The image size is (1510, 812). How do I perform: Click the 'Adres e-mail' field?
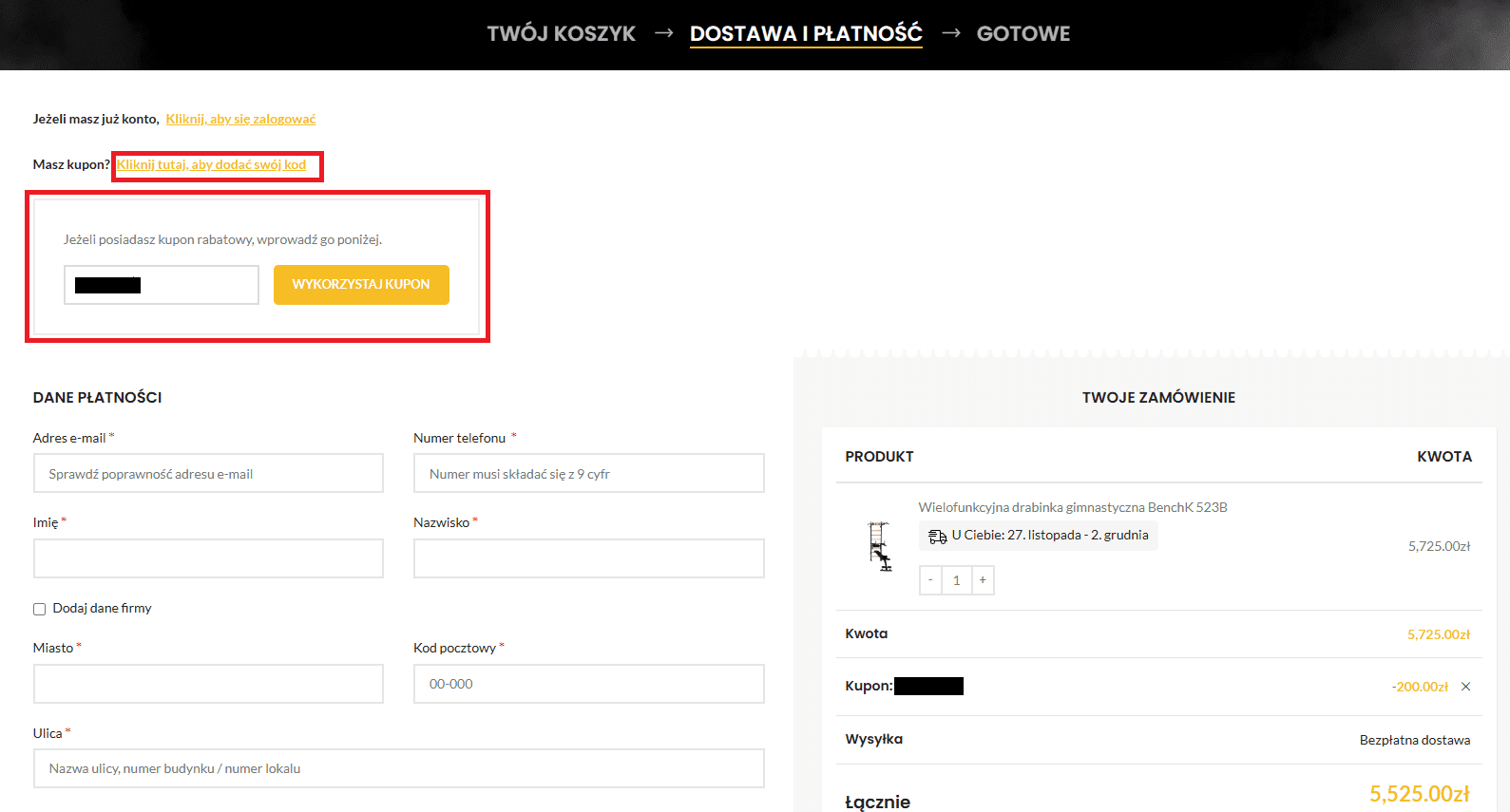pos(208,474)
